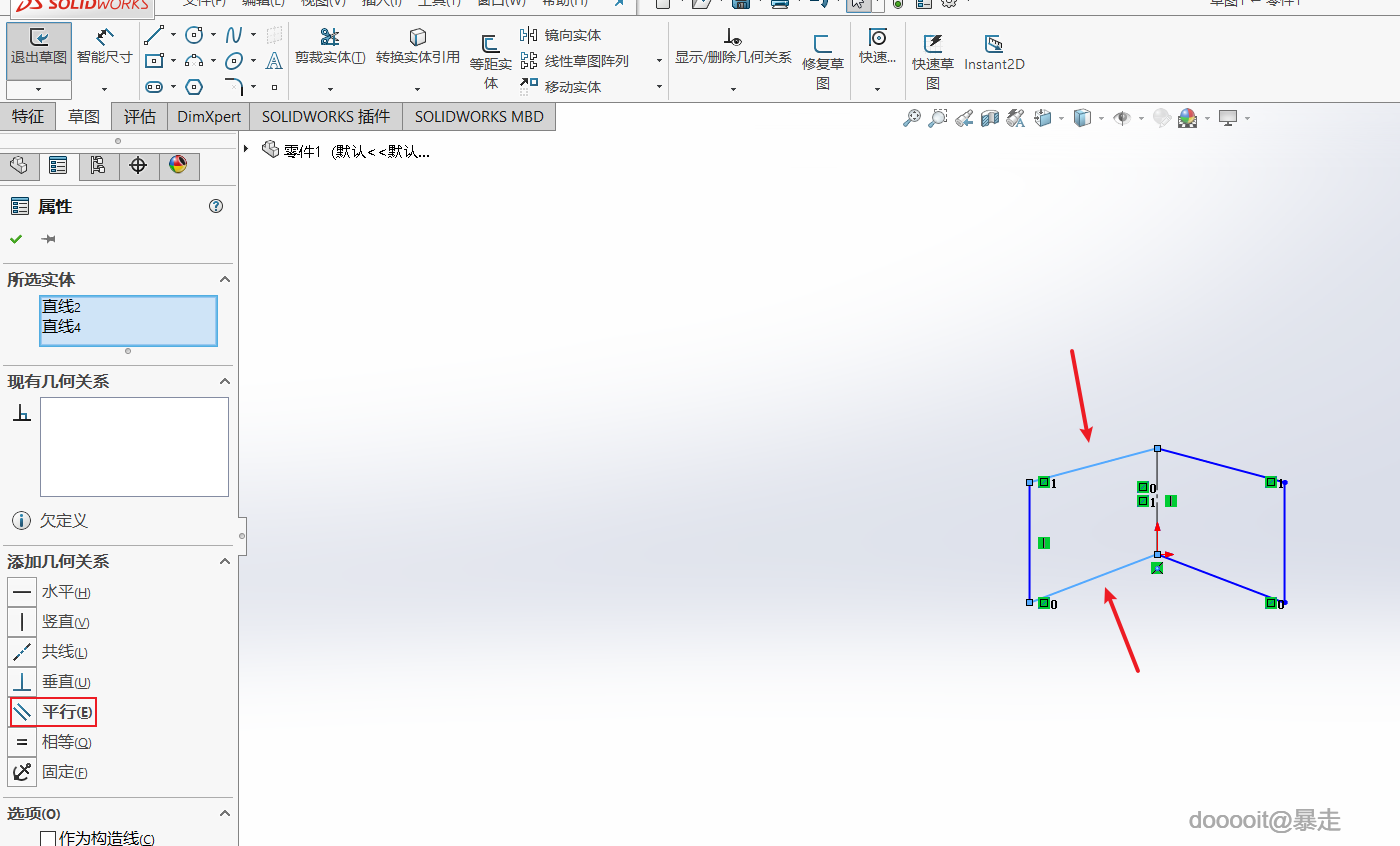The width and height of the screenshot is (1400, 846).
Task: Open the ConfigurationManager panel tab
Action: 98,166
